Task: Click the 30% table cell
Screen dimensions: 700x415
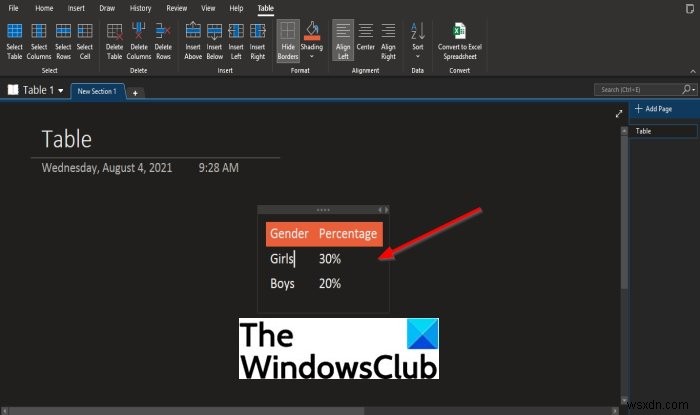Action: (x=330, y=259)
